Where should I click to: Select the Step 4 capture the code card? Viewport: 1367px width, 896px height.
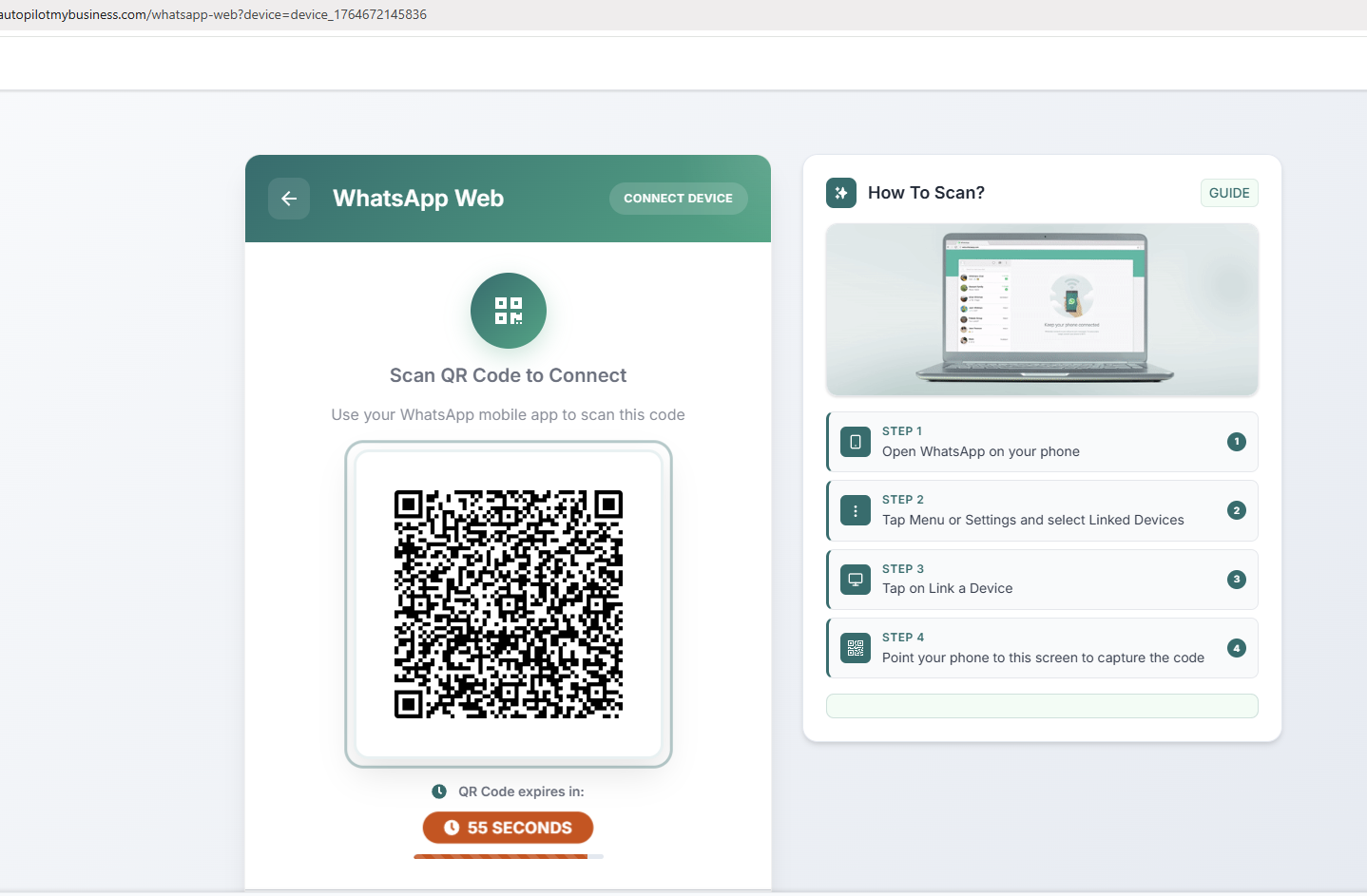click(1042, 648)
